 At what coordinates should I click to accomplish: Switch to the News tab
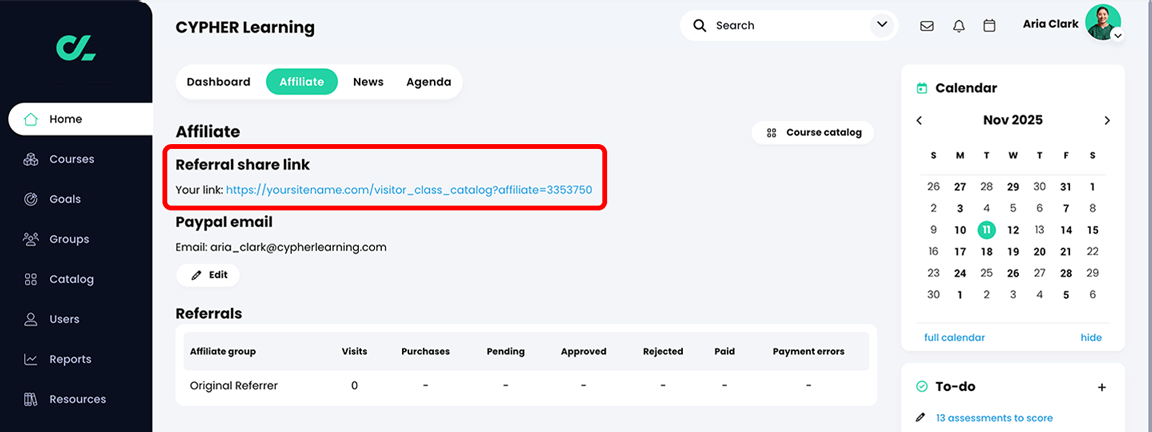pos(368,82)
